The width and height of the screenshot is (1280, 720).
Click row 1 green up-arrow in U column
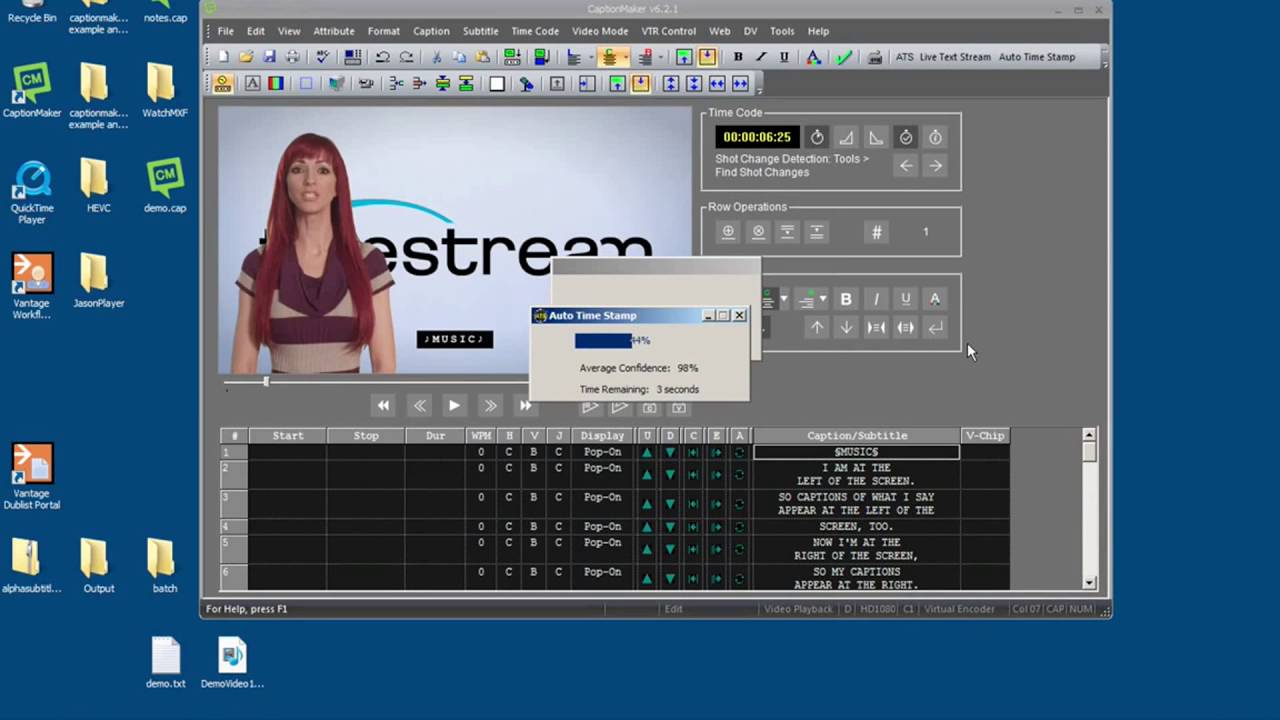tap(647, 452)
